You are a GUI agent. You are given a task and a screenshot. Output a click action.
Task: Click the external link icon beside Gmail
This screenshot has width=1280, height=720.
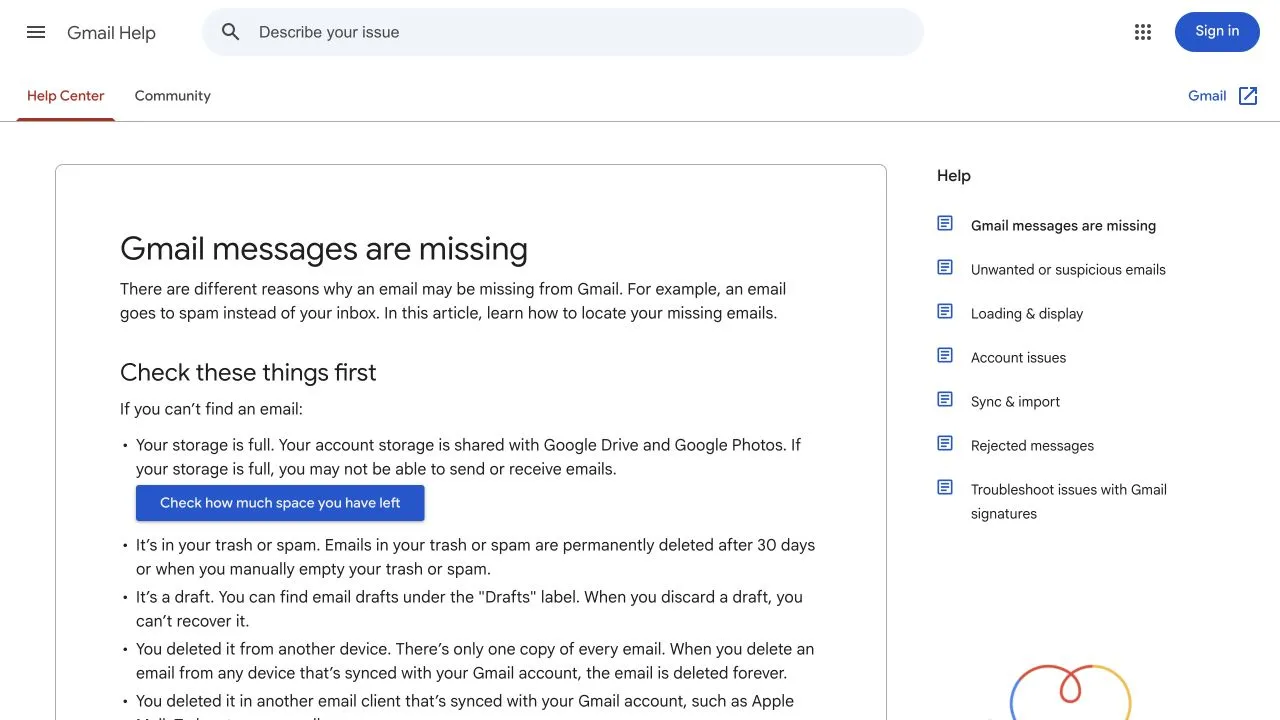(1248, 96)
